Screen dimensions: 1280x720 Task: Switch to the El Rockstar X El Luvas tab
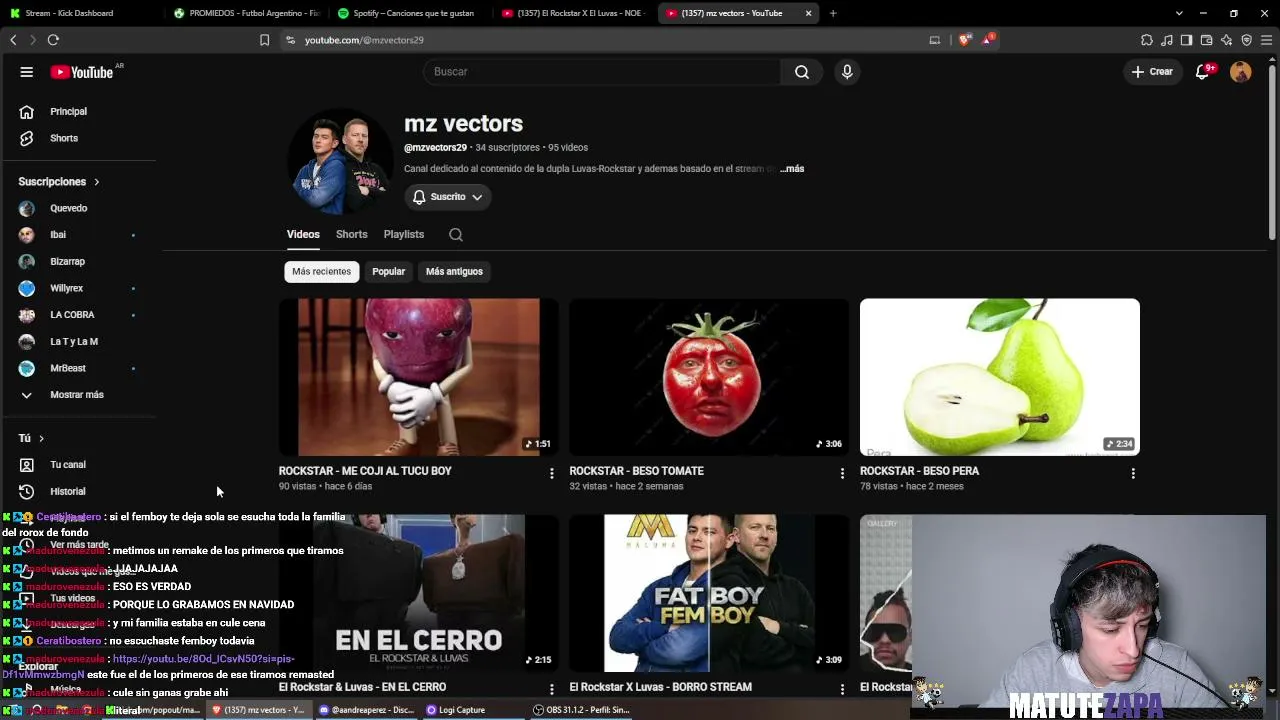click(x=573, y=13)
